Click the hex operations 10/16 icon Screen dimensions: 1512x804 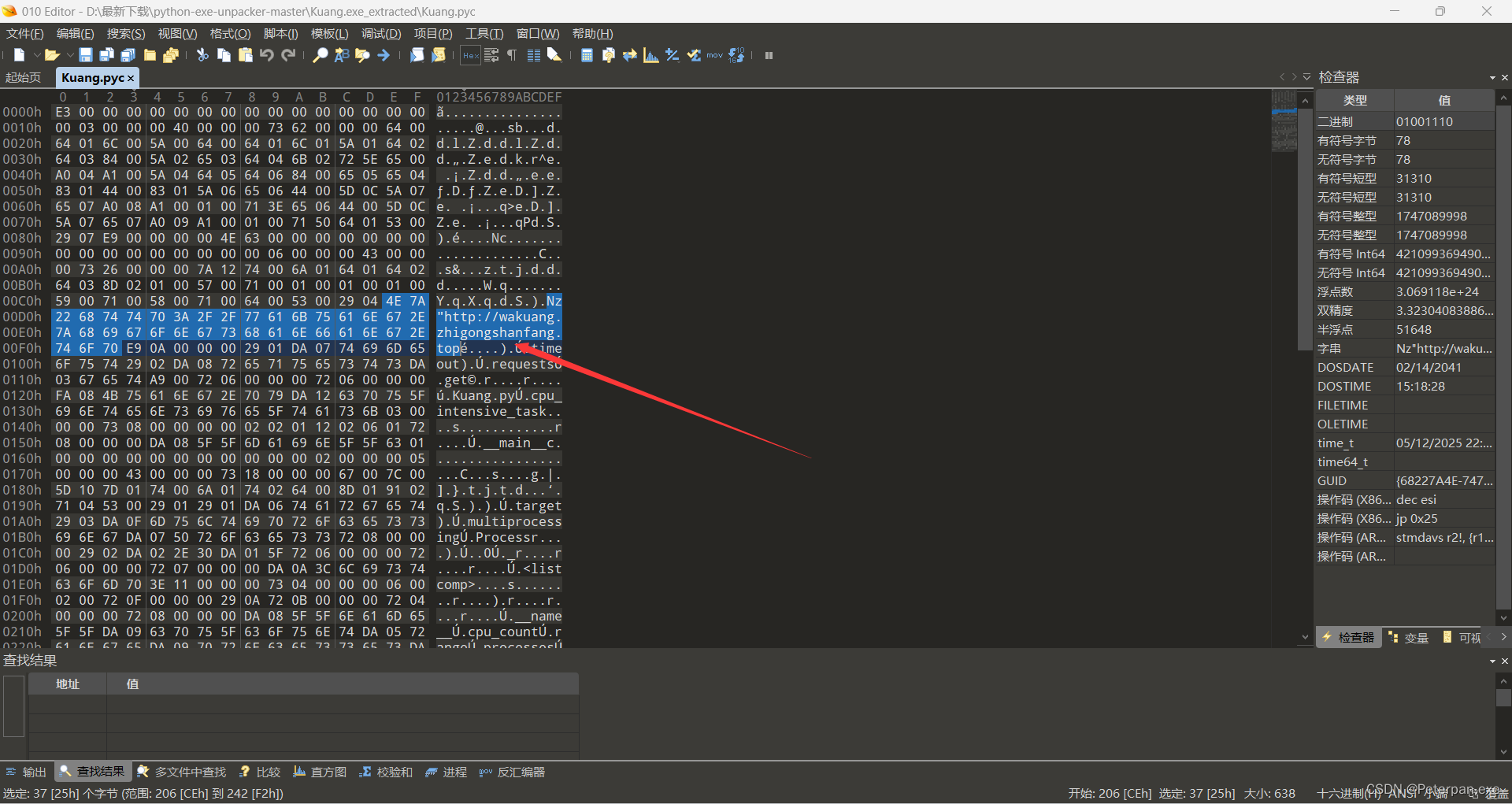pyautogui.click(x=736, y=55)
